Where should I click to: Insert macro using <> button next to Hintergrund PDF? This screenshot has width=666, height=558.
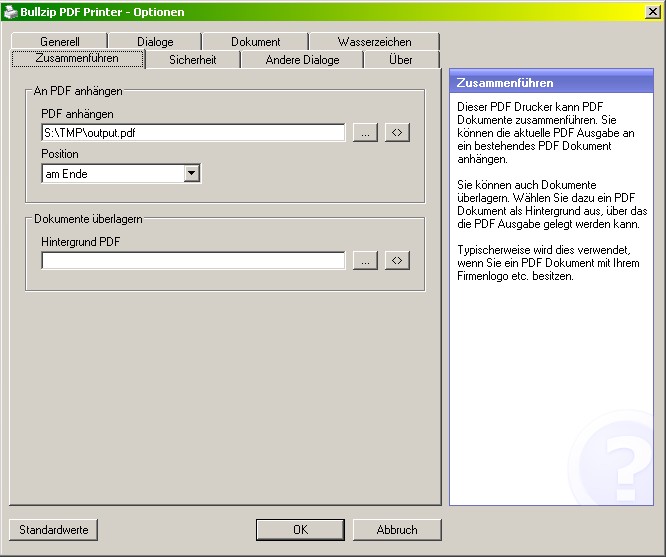pos(397,260)
